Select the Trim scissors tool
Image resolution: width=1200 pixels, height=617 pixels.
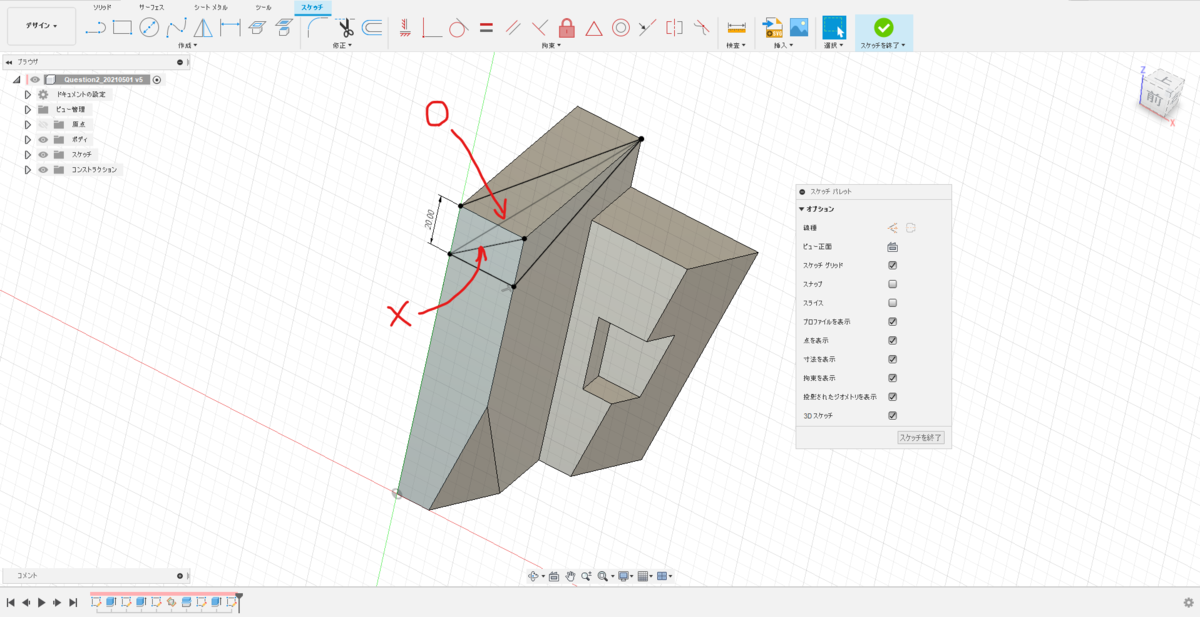(x=346, y=28)
